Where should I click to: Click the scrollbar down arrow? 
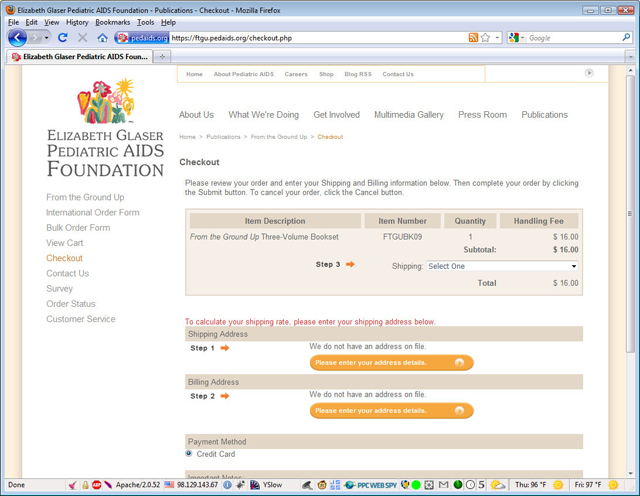631,474
